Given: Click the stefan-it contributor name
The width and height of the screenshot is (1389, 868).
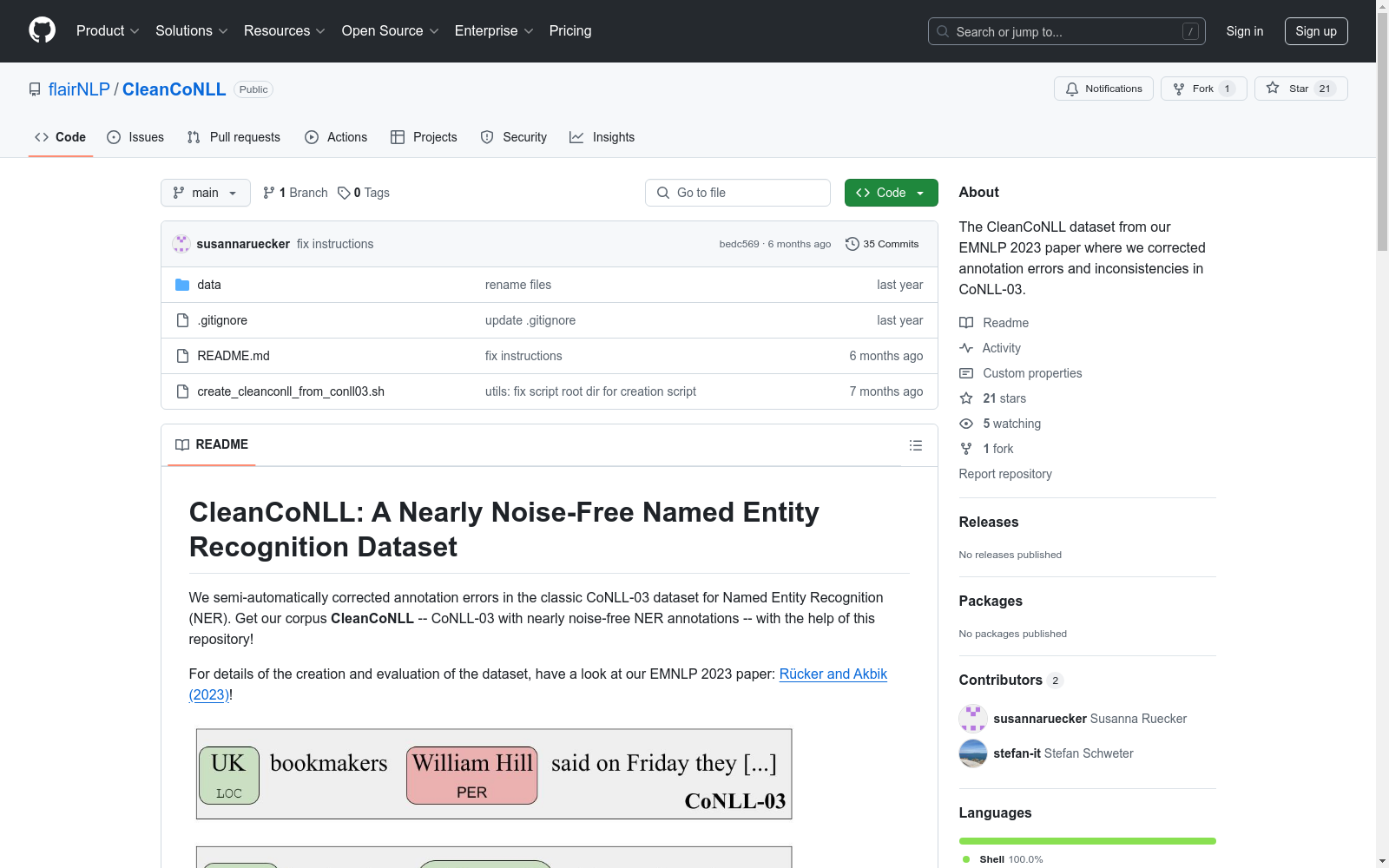Looking at the screenshot, I should [1017, 753].
